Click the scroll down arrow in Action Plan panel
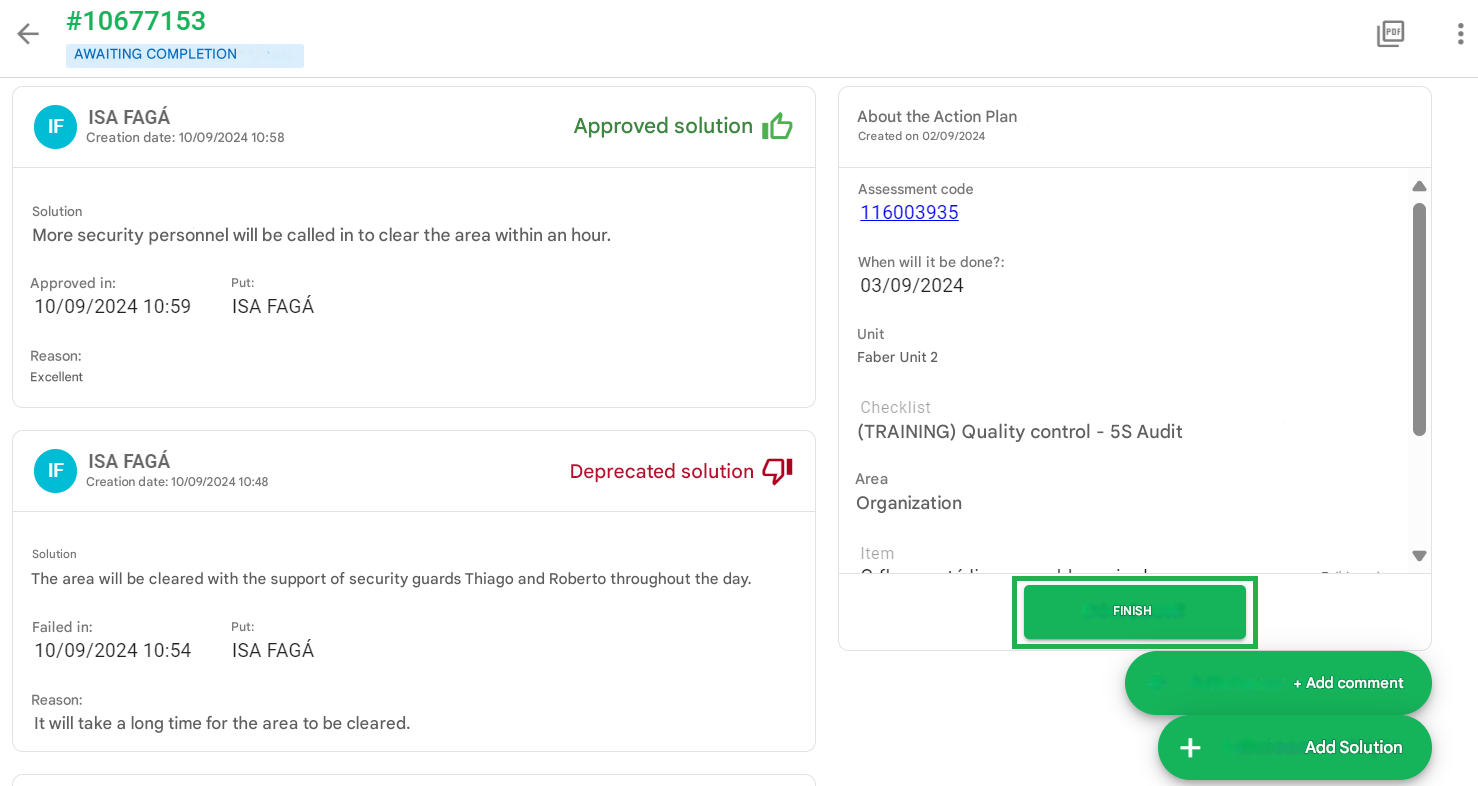 (x=1419, y=555)
